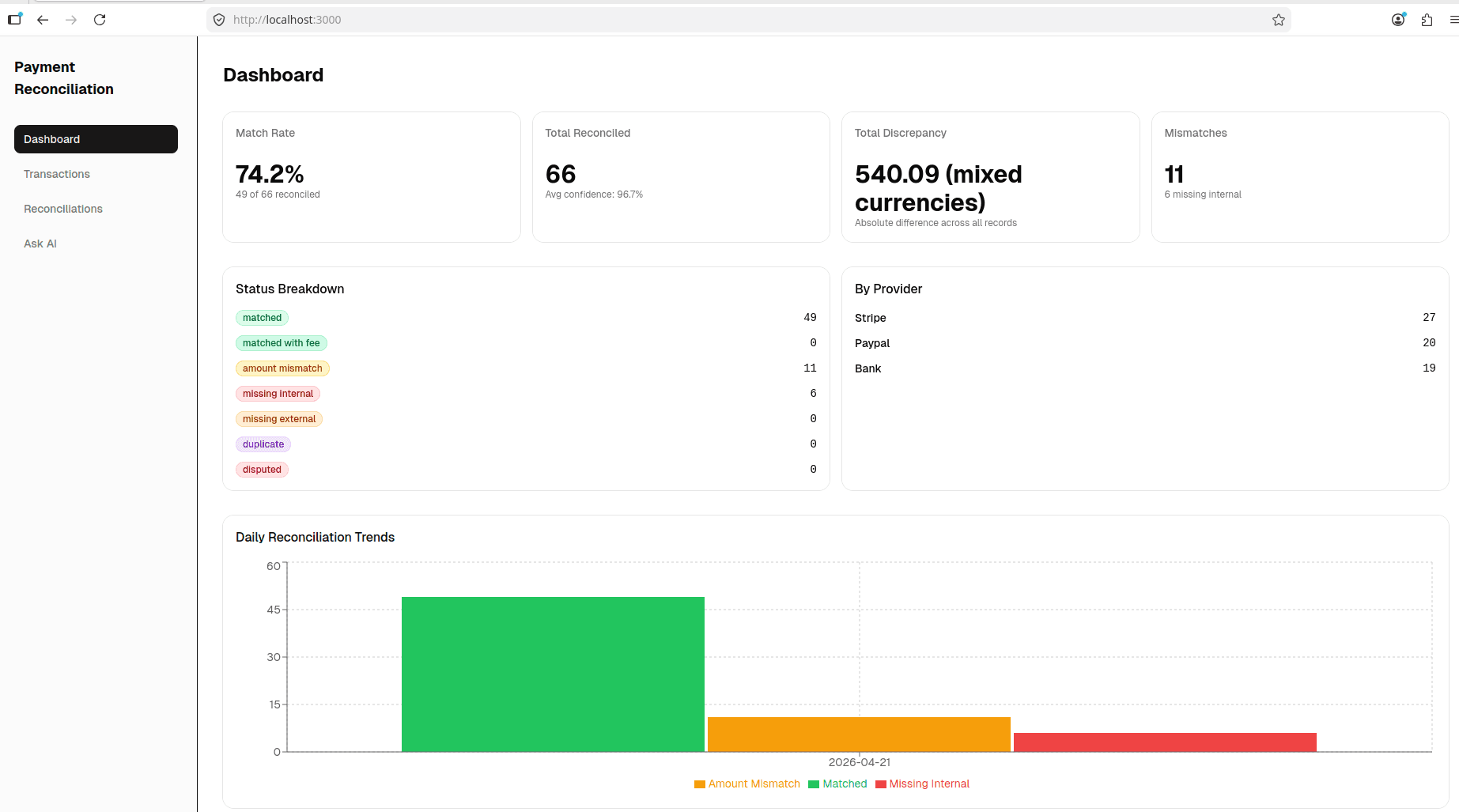
Task: Click the green Matched bar in the trends chart
Action: tap(552, 672)
